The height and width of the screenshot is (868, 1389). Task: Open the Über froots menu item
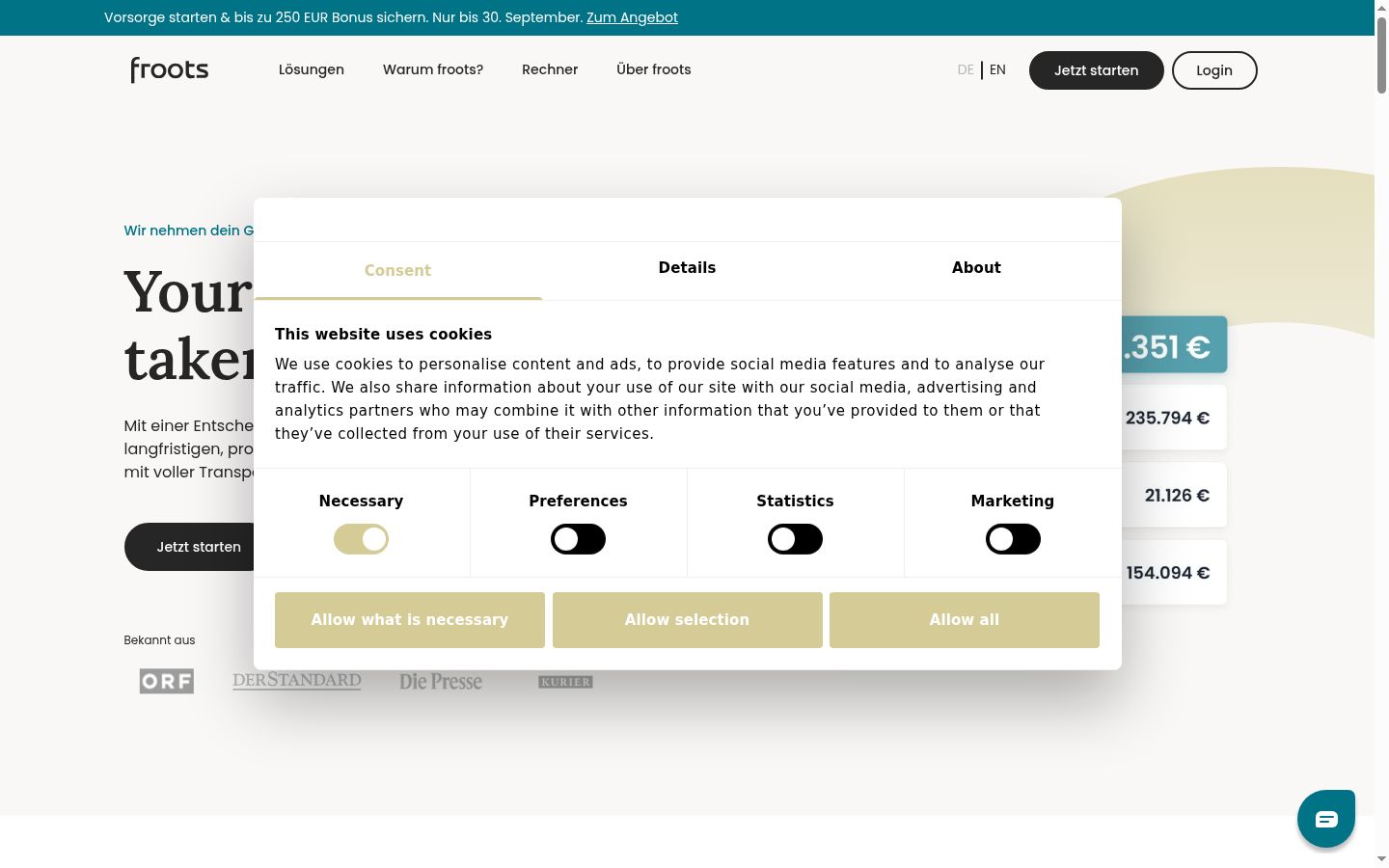[654, 69]
